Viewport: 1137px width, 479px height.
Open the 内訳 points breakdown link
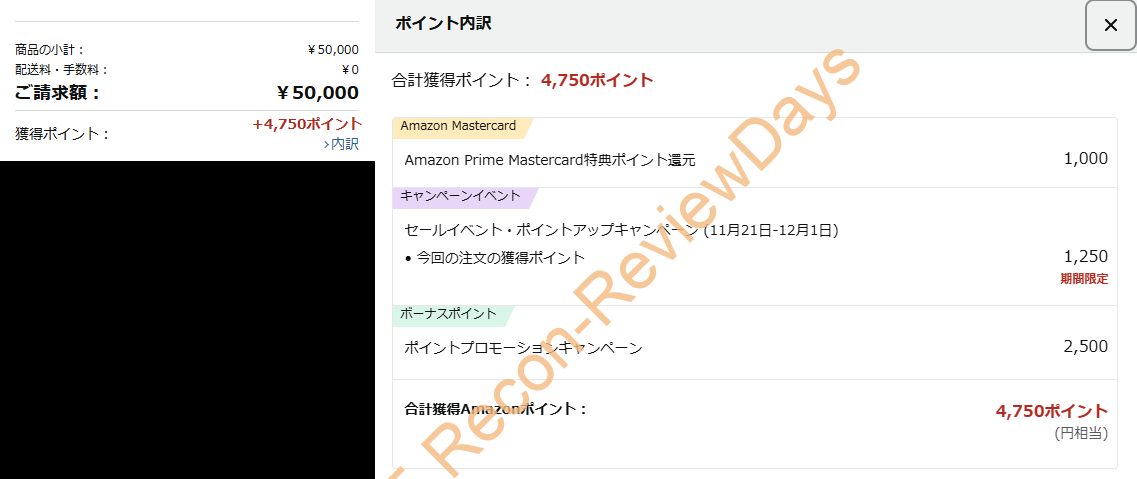[341, 144]
